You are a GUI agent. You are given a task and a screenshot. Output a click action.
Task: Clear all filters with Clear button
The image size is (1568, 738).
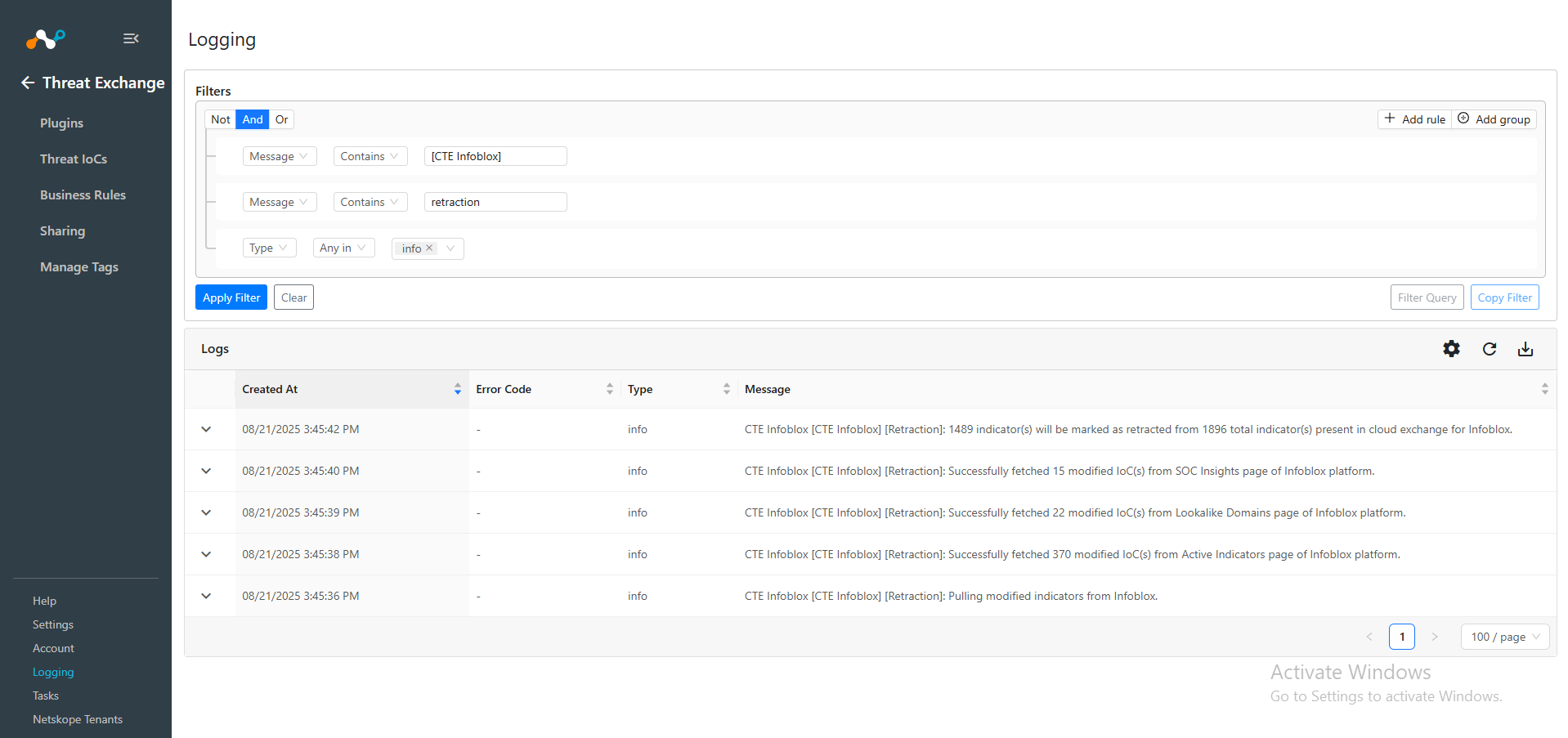(293, 297)
